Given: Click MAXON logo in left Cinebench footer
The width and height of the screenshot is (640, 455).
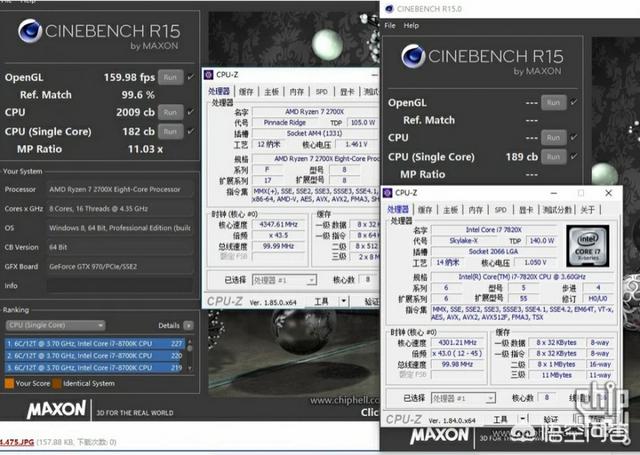Looking at the screenshot, I should pos(56,410).
